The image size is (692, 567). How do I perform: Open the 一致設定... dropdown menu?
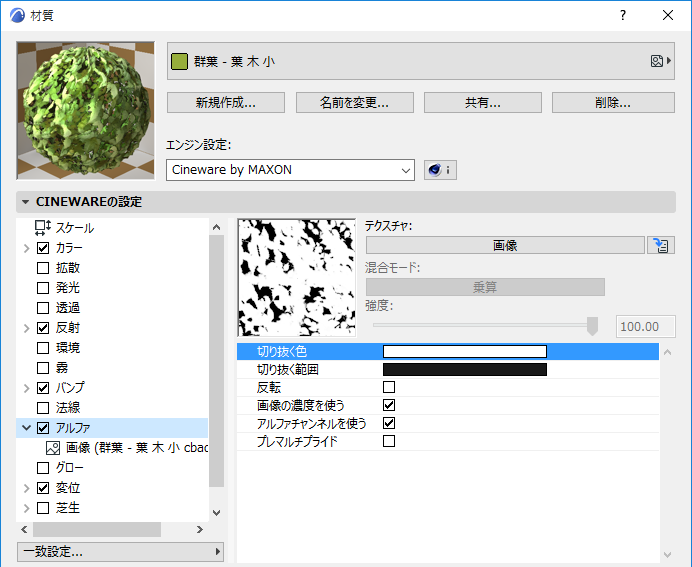pyautogui.click(x=120, y=552)
